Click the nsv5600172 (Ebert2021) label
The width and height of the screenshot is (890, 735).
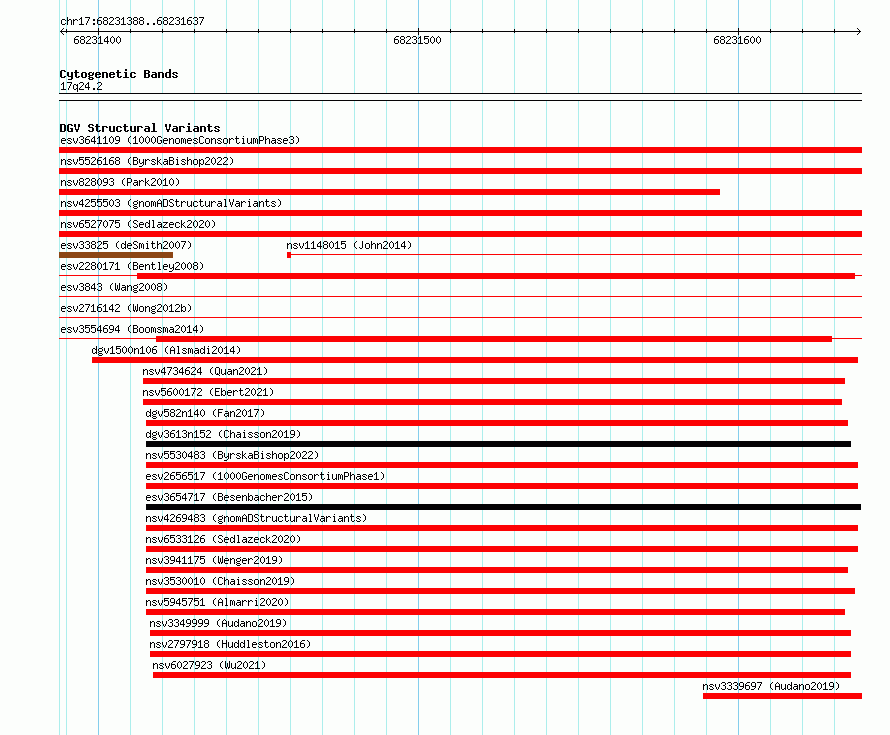tap(208, 392)
